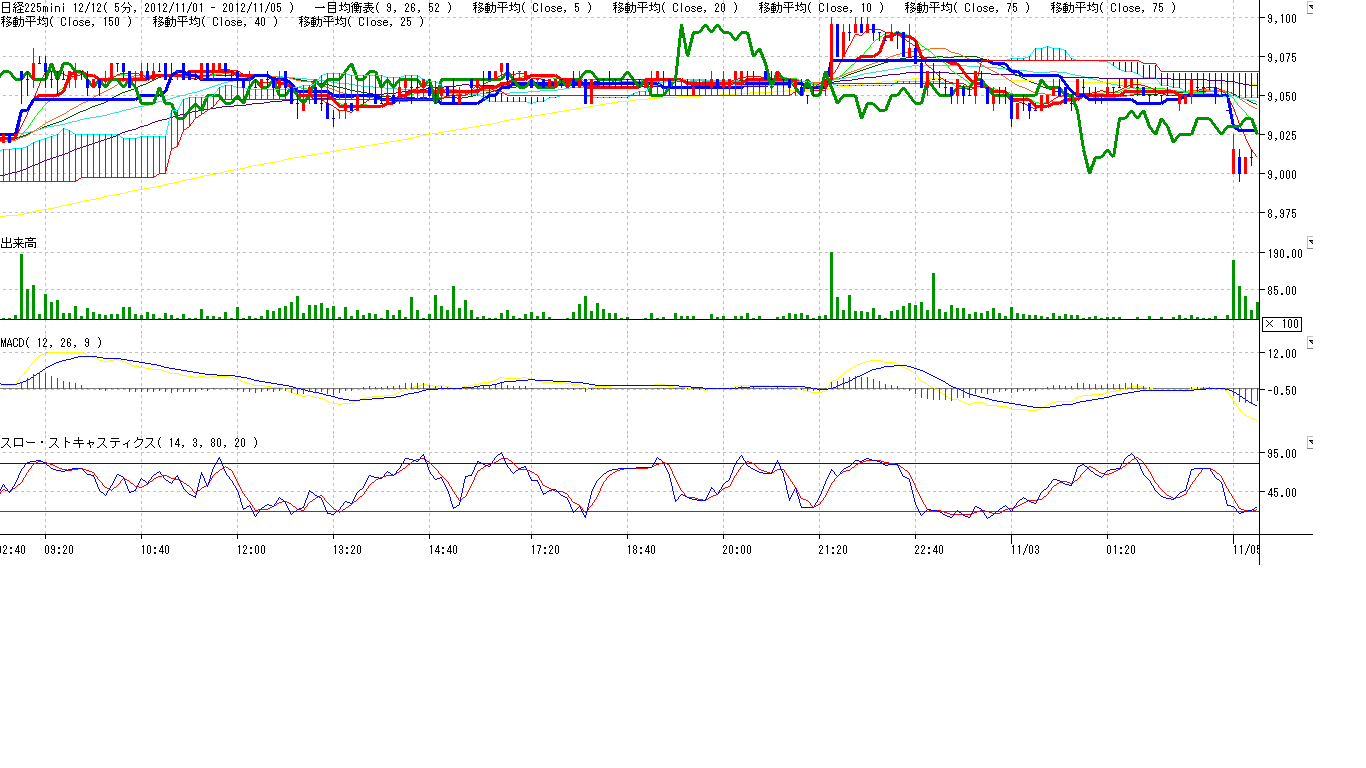Image resolution: width=1366 pixels, height=768 pixels.
Task: Select the 11/03 date marker on time axis
Action: [1024, 549]
